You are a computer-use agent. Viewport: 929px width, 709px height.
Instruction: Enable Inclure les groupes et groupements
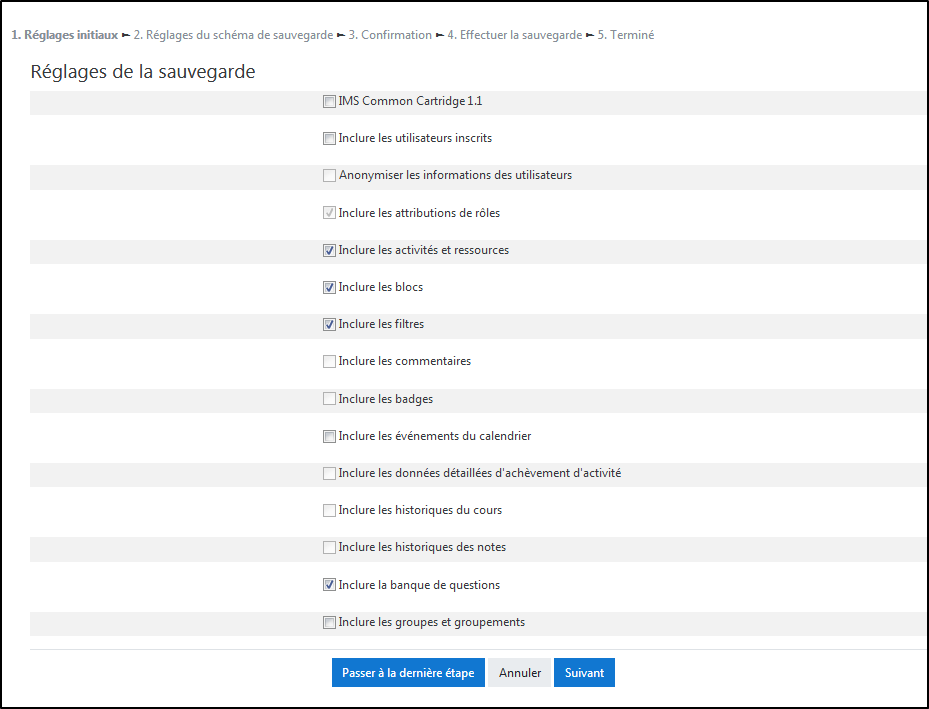click(329, 623)
